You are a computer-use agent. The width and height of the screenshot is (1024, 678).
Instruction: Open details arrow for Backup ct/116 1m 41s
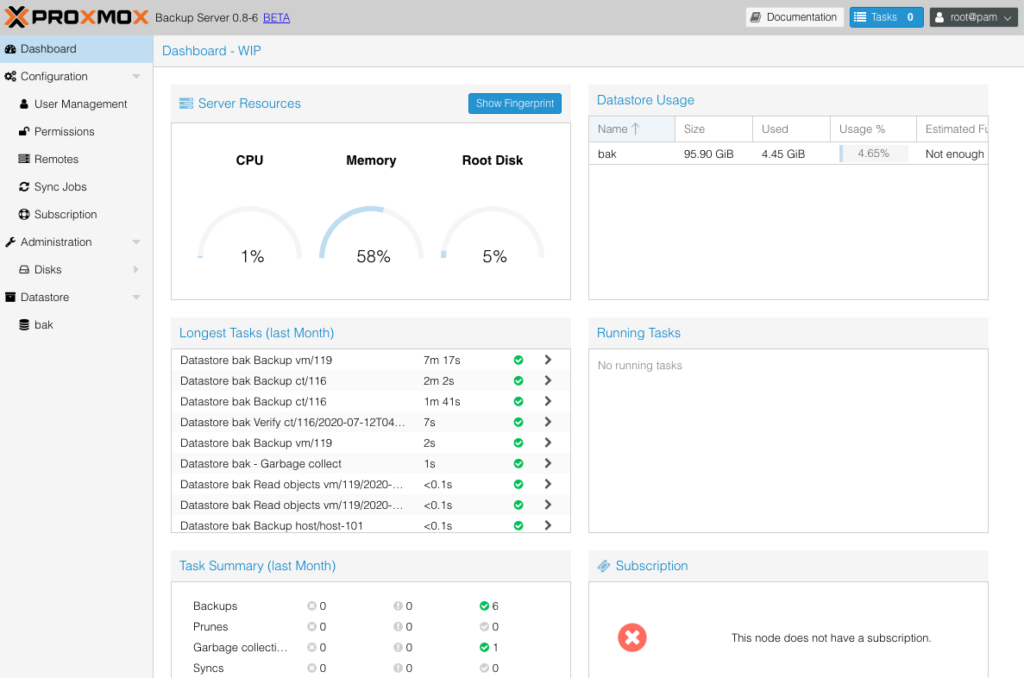tap(548, 401)
